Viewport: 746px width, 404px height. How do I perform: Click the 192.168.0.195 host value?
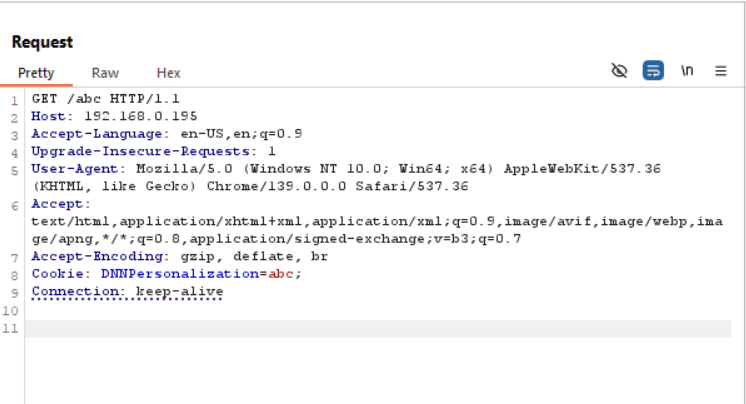pos(140,116)
